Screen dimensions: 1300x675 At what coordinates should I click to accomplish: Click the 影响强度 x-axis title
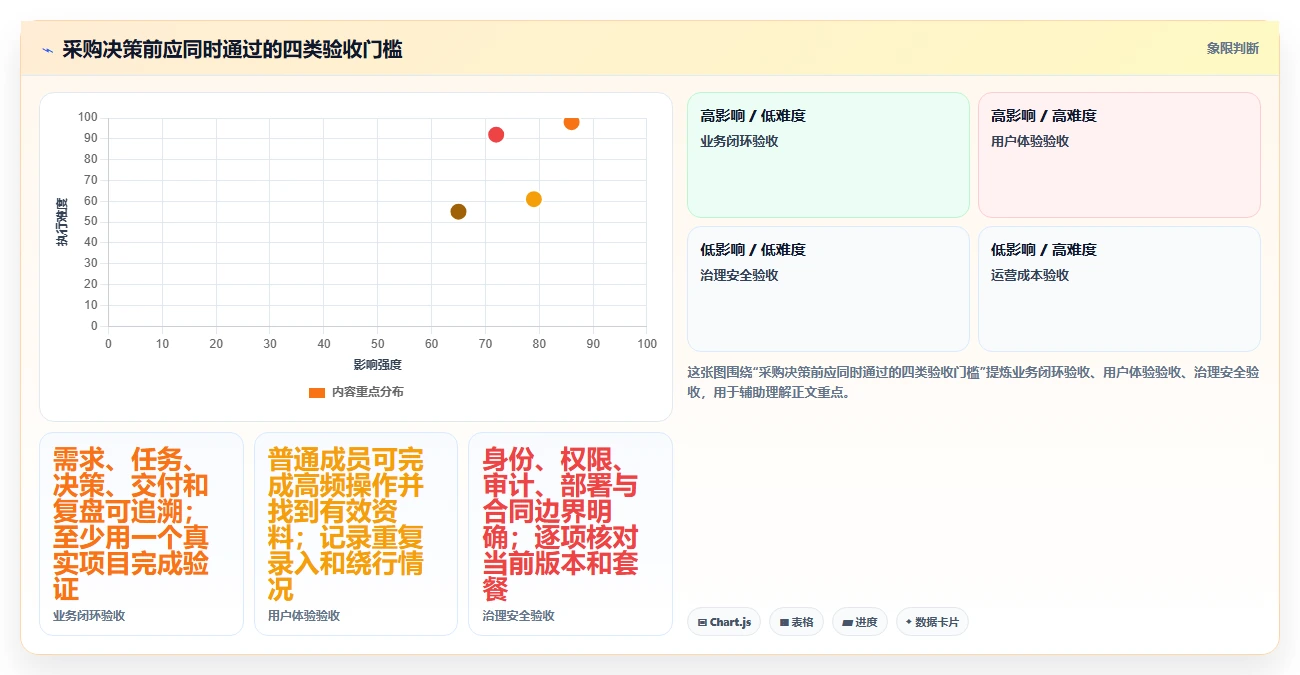point(377,365)
